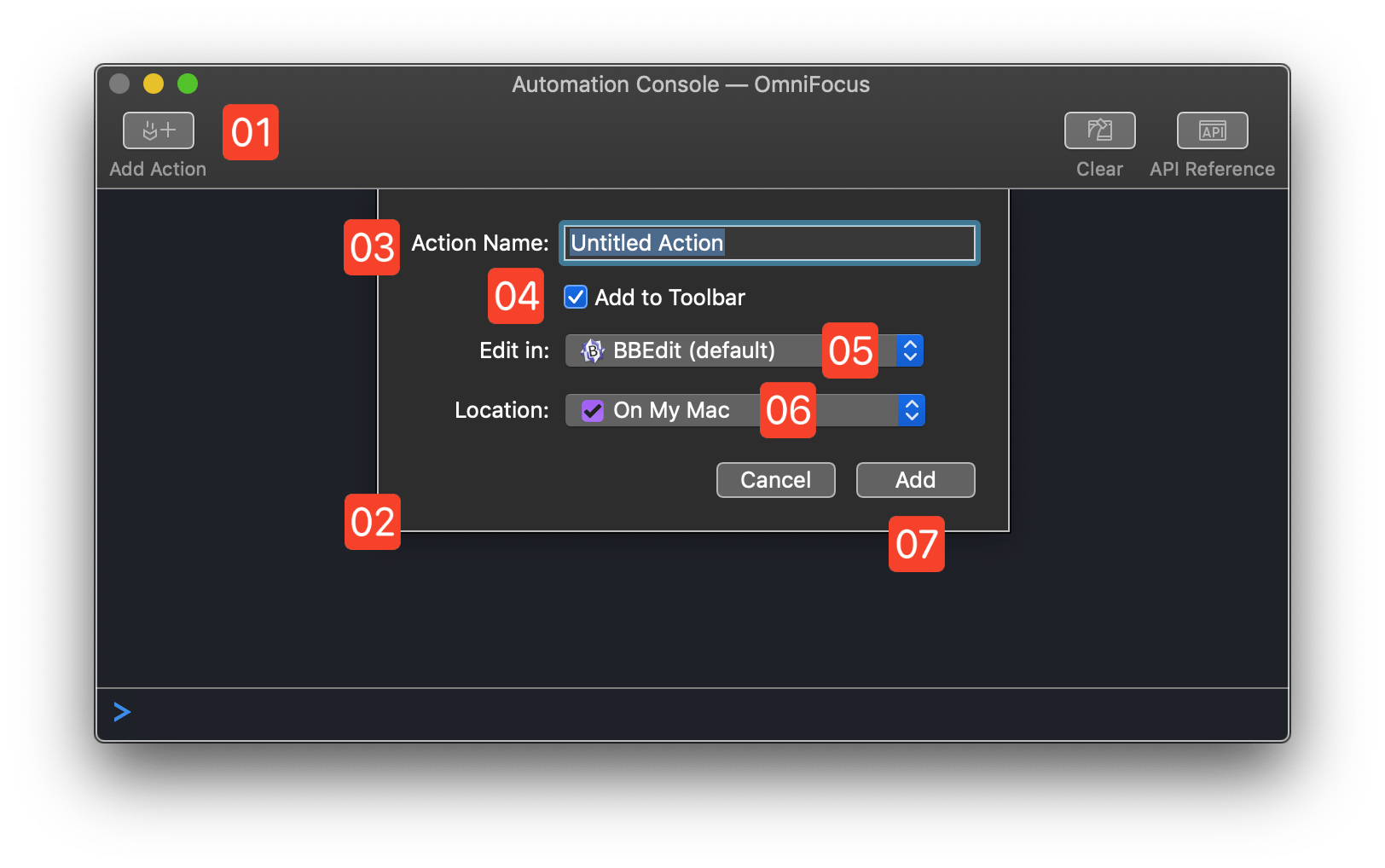The image size is (1385, 868).
Task: Click the blue console prompt chevron
Action: pyautogui.click(x=122, y=712)
